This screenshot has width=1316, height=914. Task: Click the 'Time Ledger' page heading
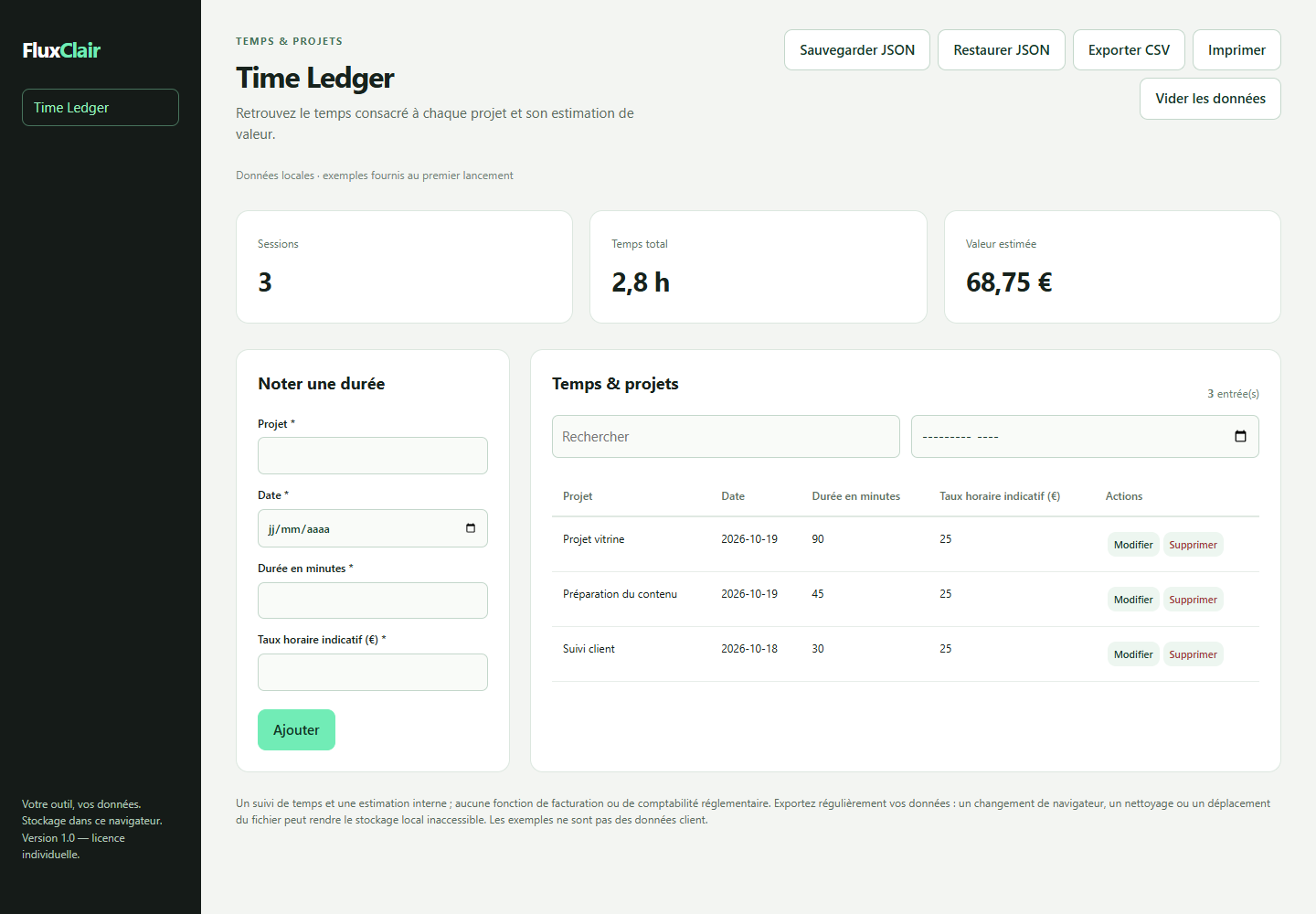click(315, 78)
